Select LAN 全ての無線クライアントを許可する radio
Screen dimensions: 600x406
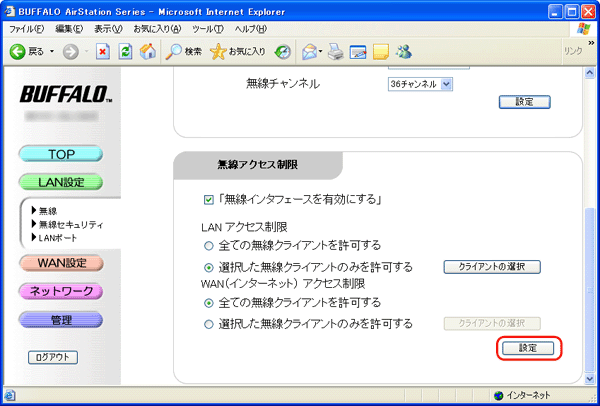click(x=209, y=245)
